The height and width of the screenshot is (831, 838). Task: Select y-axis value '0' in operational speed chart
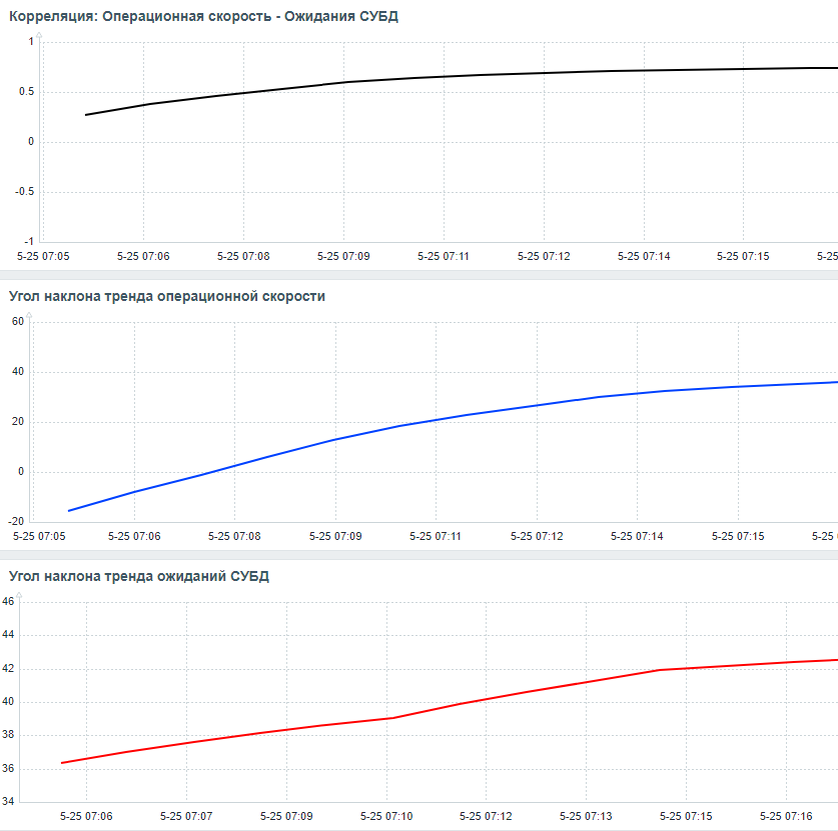coord(21,472)
